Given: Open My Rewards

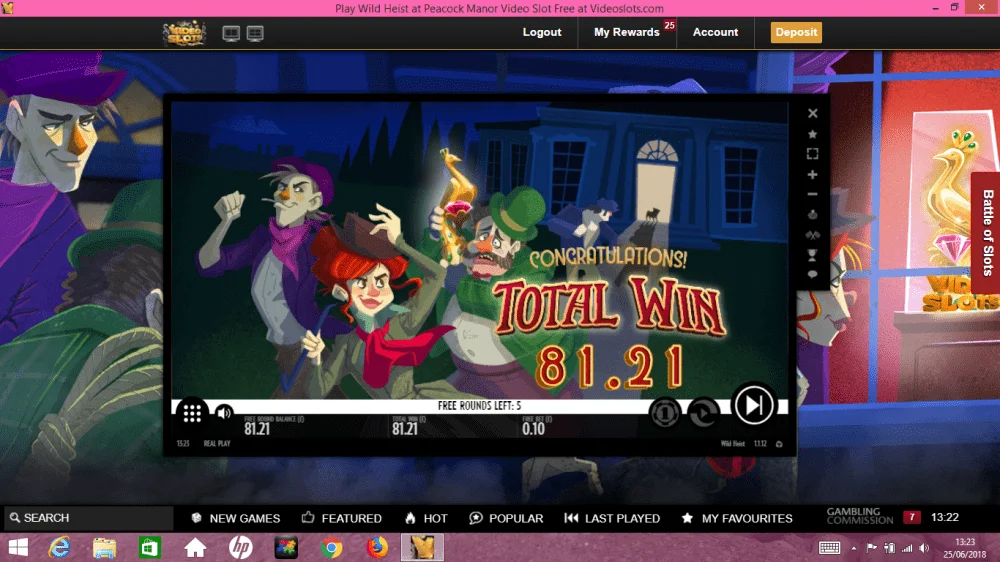Looking at the screenshot, I should (627, 32).
